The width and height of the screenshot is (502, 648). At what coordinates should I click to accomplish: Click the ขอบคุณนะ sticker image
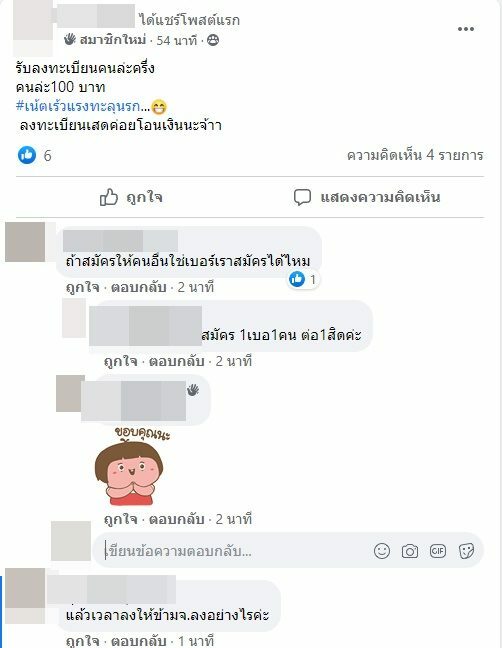tap(131, 466)
